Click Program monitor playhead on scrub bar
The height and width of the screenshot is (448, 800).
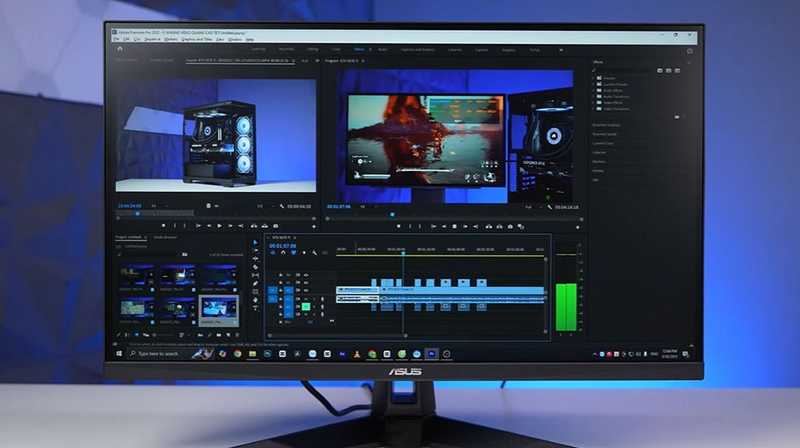coord(392,215)
